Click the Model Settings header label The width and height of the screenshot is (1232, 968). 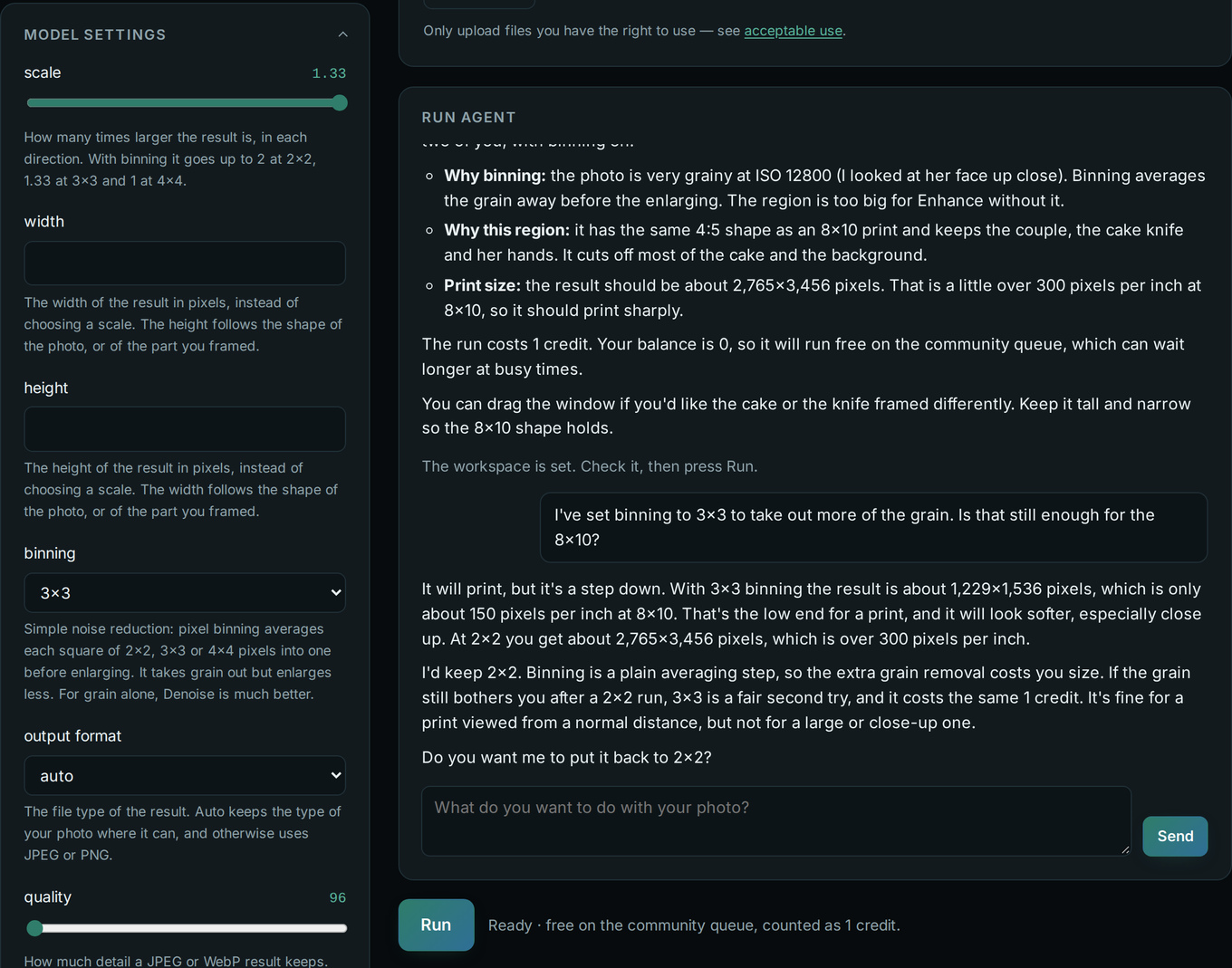point(95,34)
